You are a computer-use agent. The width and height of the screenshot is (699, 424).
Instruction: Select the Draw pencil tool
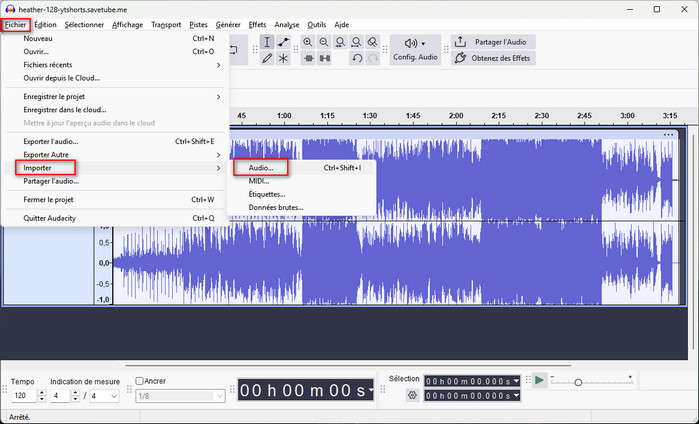[267, 58]
